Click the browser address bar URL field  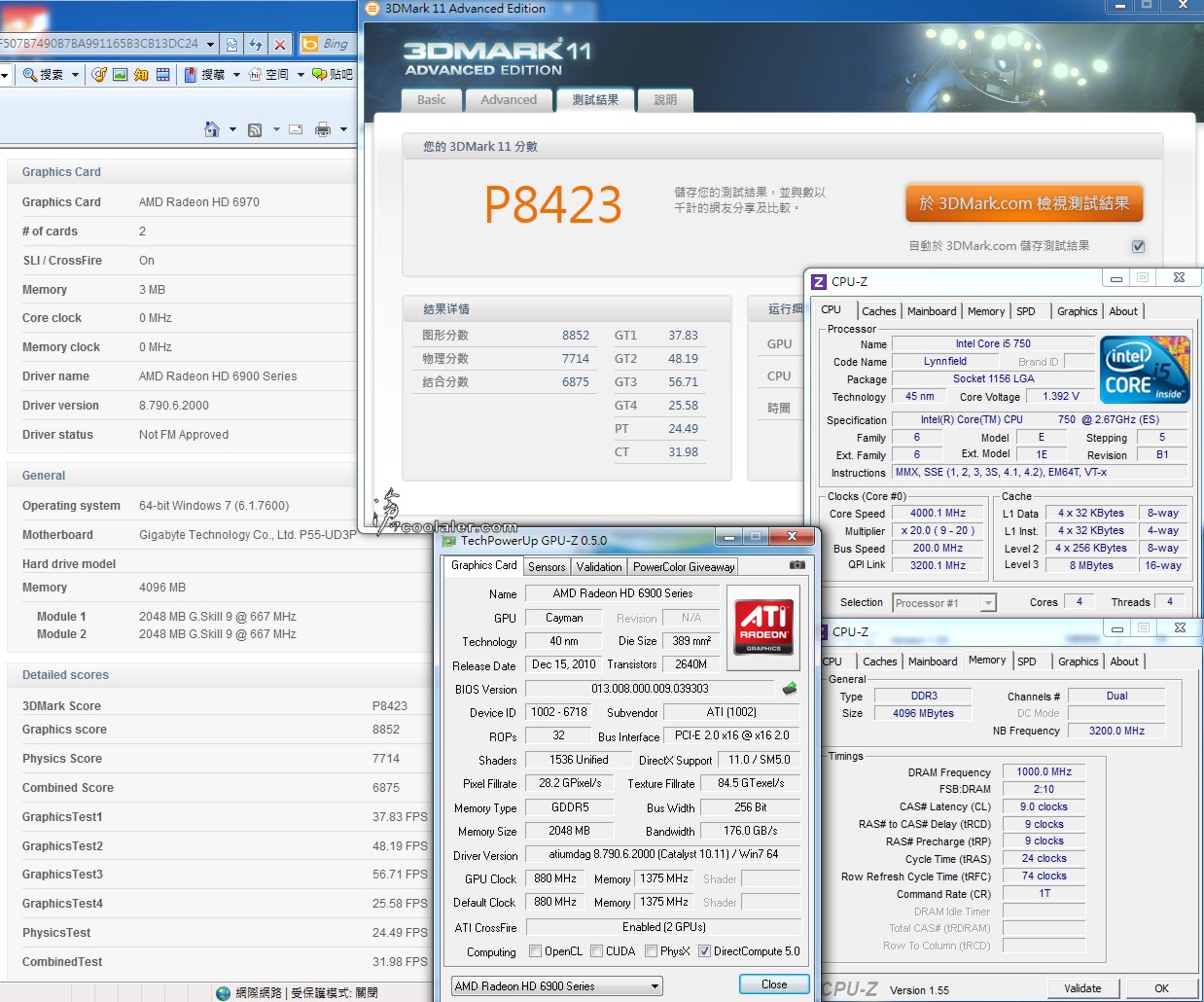(99, 44)
